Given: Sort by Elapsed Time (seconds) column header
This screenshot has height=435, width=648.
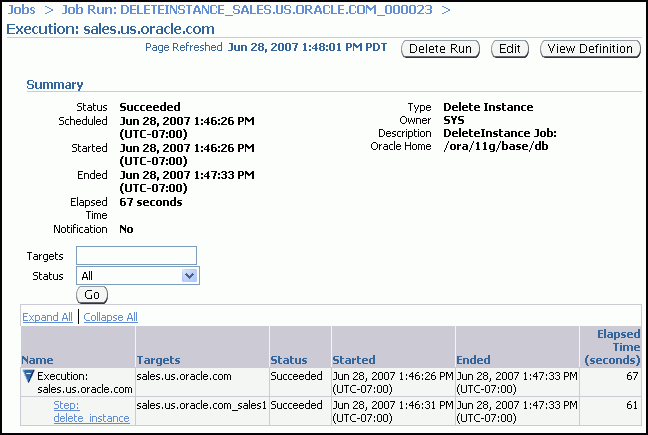Looking at the screenshot, I should [617, 347].
